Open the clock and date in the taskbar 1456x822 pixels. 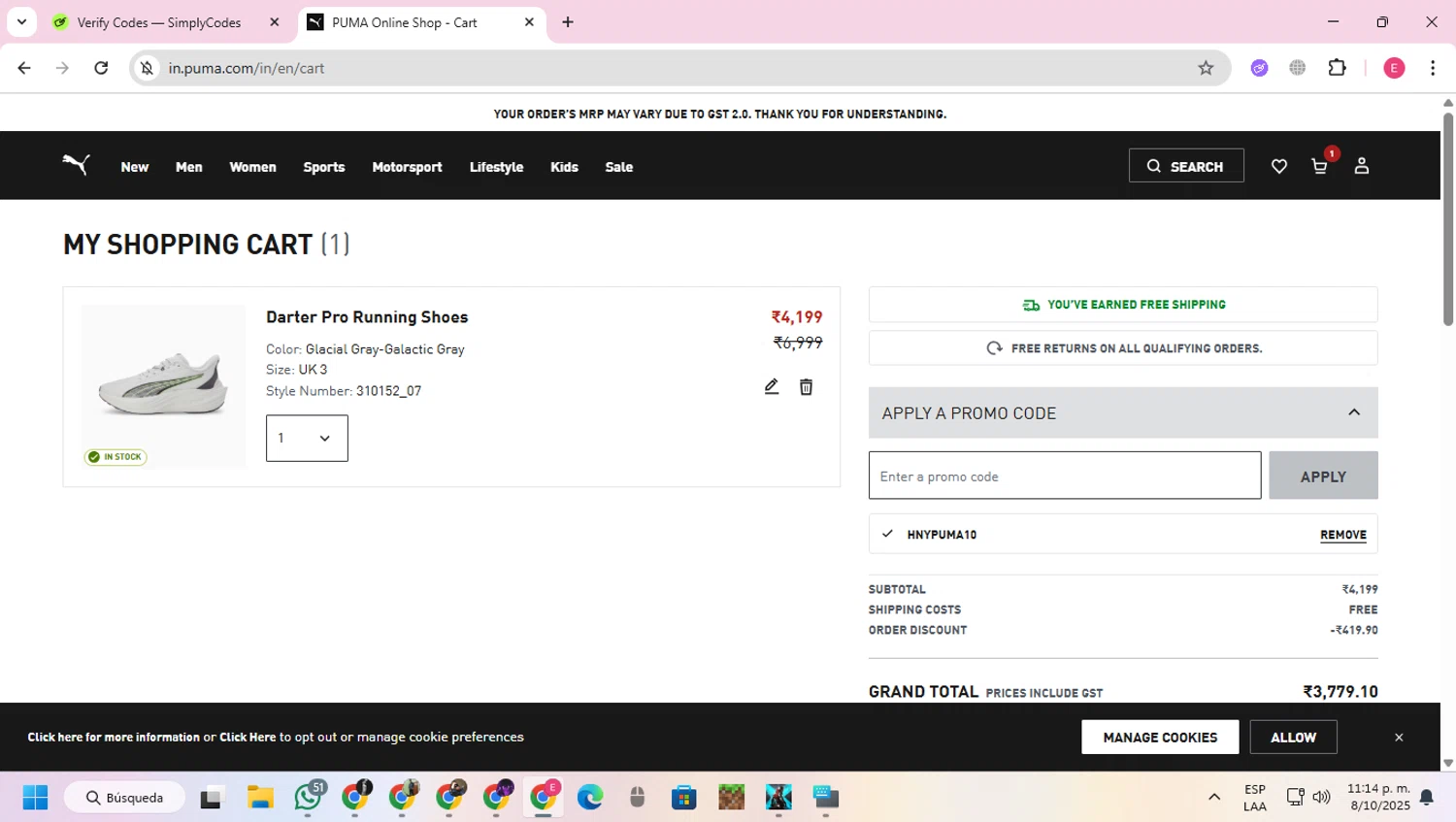coord(1378,798)
